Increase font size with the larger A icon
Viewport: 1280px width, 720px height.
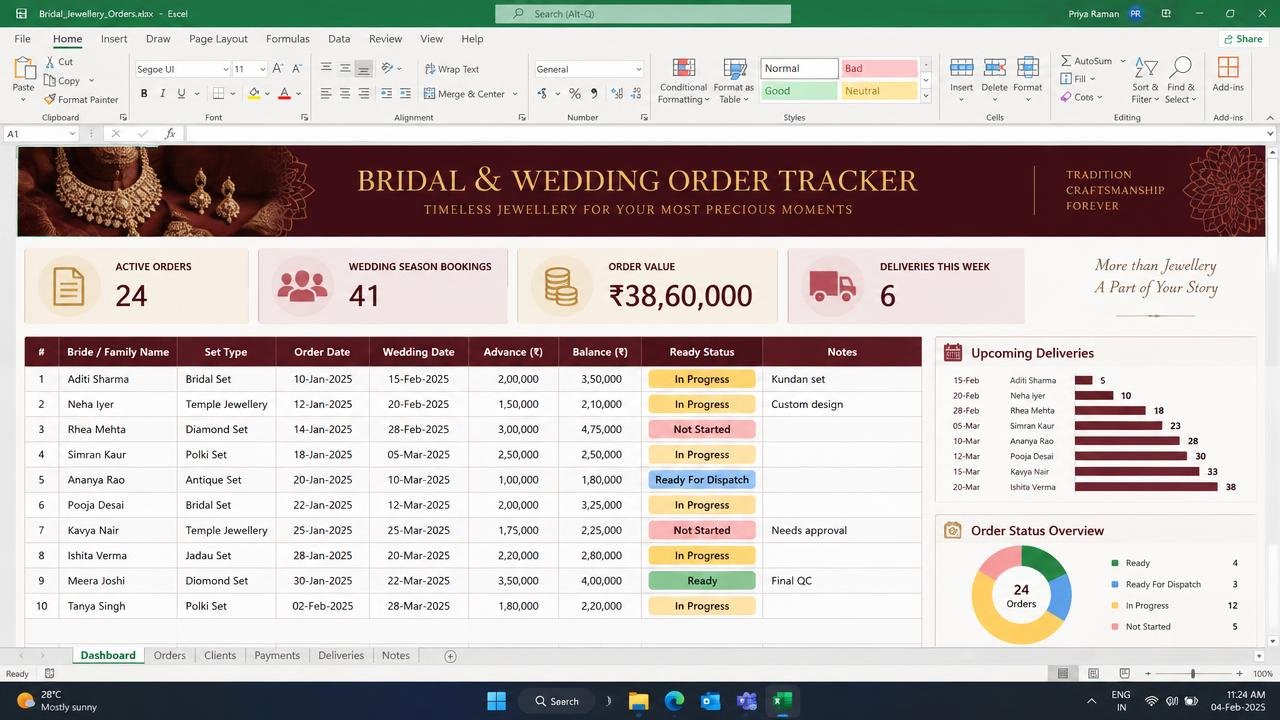click(279, 69)
